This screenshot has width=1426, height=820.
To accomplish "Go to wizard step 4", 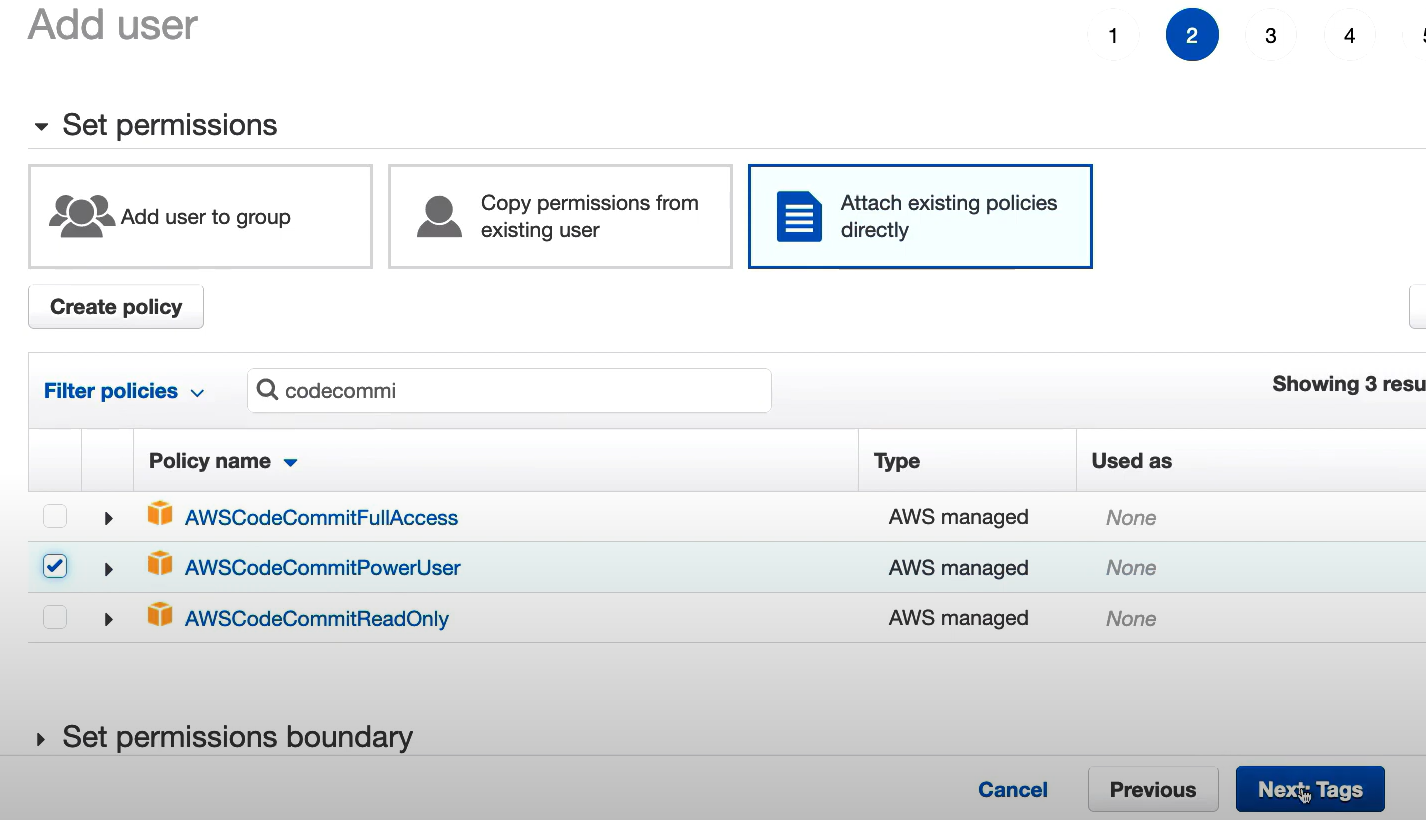I will tap(1350, 35).
